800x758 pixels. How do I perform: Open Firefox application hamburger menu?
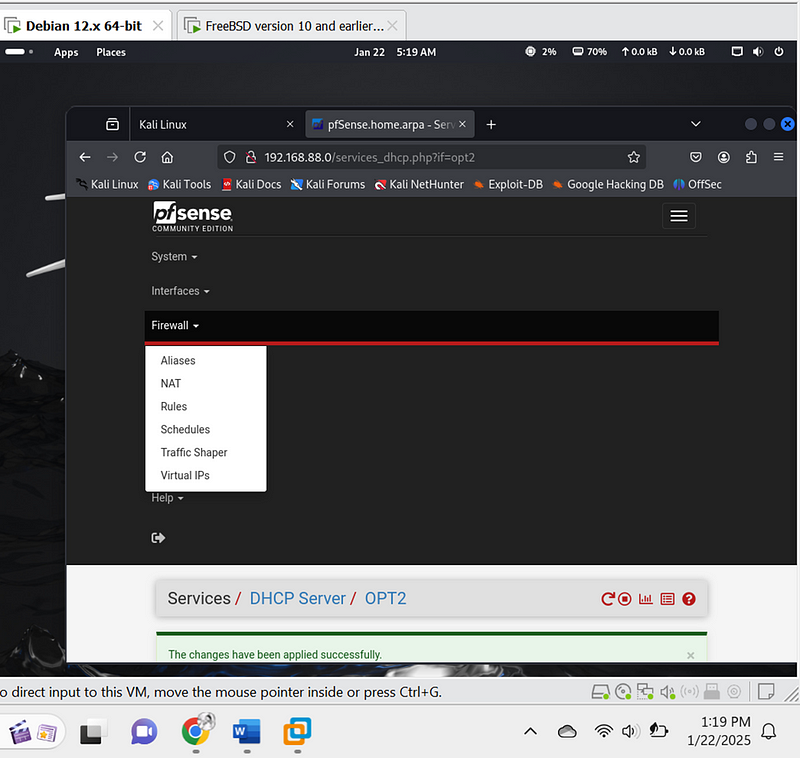coord(779,157)
